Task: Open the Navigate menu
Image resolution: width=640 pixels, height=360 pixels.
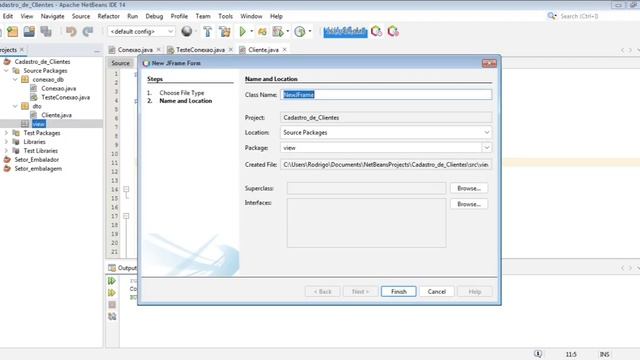Action: click(52, 16)
